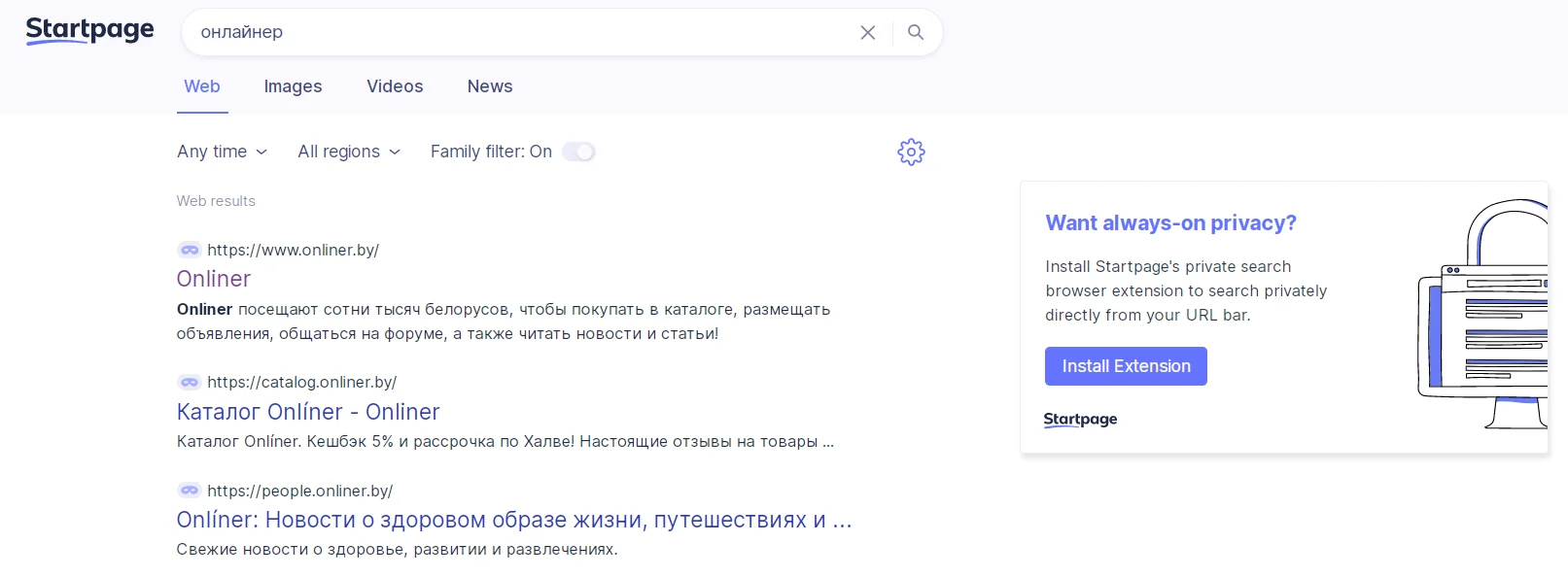Click anonymous view mask icon for catalog.onliner.by
1568x577 pixels.
click(190, 382)
